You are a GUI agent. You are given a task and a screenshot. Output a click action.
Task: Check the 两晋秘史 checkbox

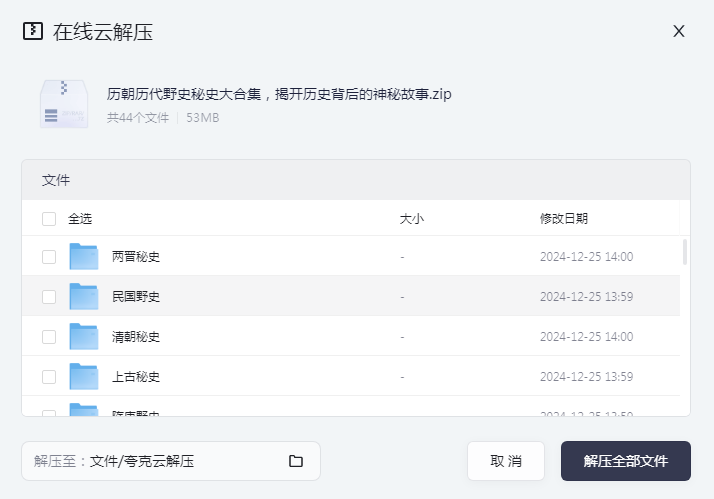coord(49,257)
